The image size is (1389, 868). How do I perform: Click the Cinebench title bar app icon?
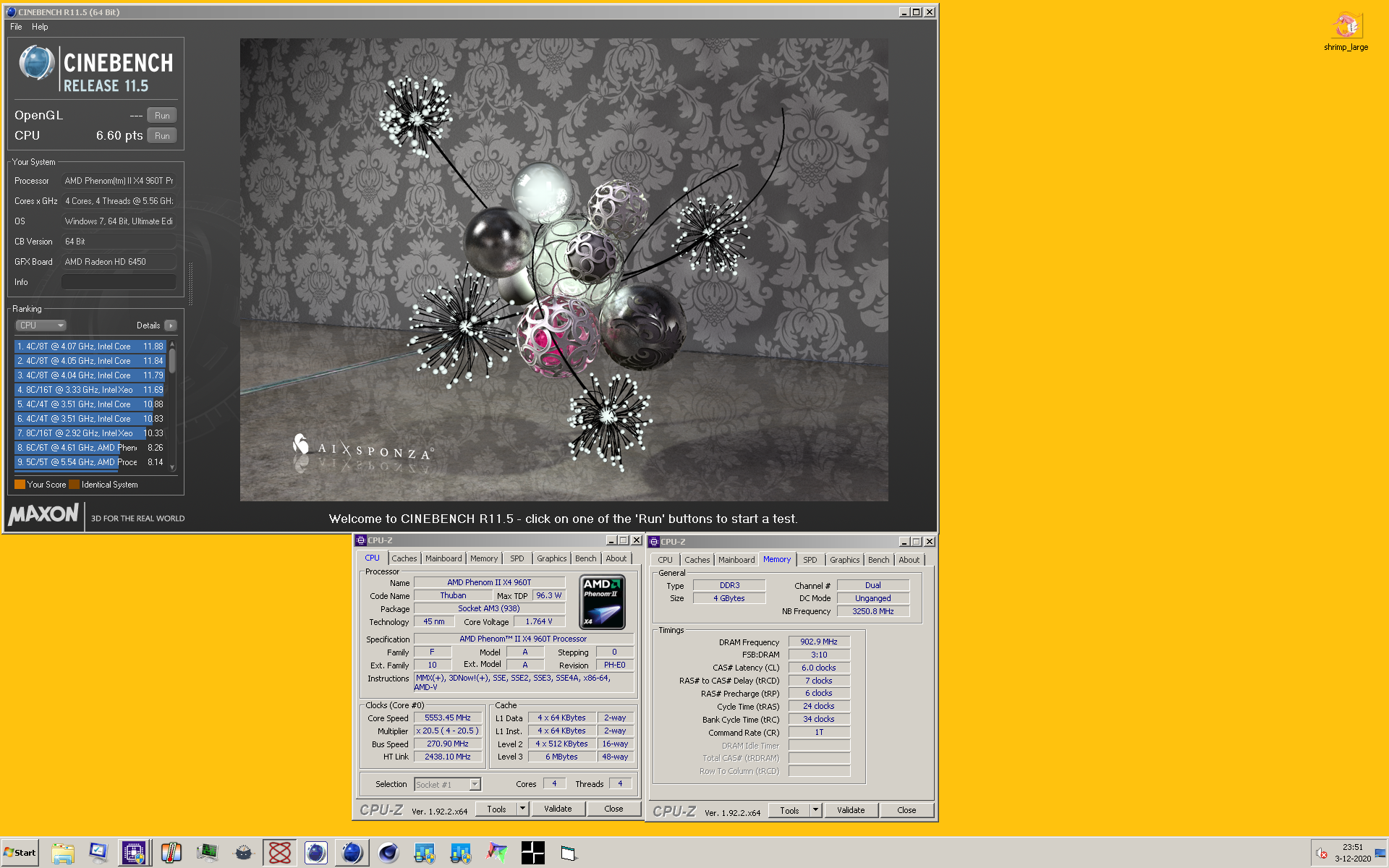pos(11,12)
